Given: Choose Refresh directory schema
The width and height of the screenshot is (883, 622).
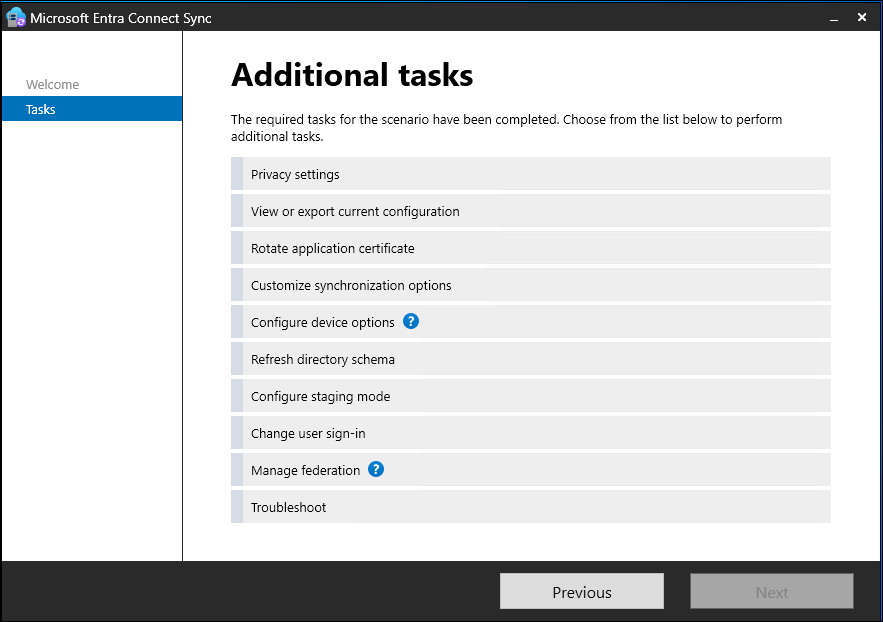Looking at the screenshot, I should pos(322,360).
